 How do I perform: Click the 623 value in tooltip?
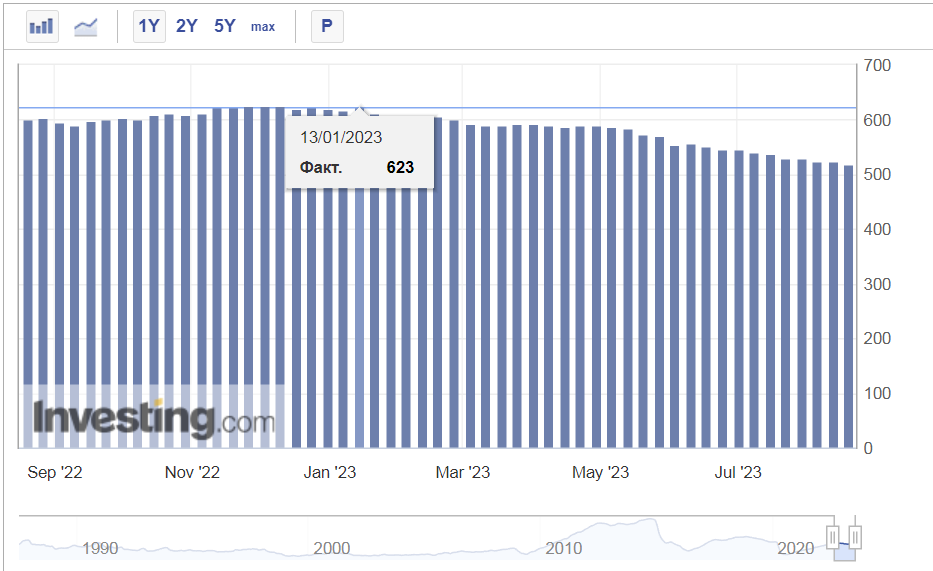pos(400,168)
